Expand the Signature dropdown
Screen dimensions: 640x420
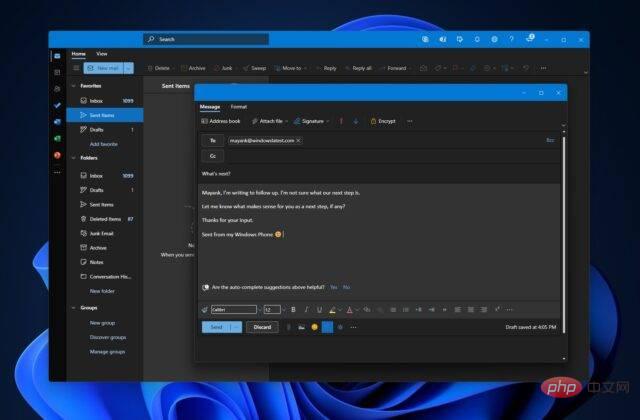pos(329,121)
